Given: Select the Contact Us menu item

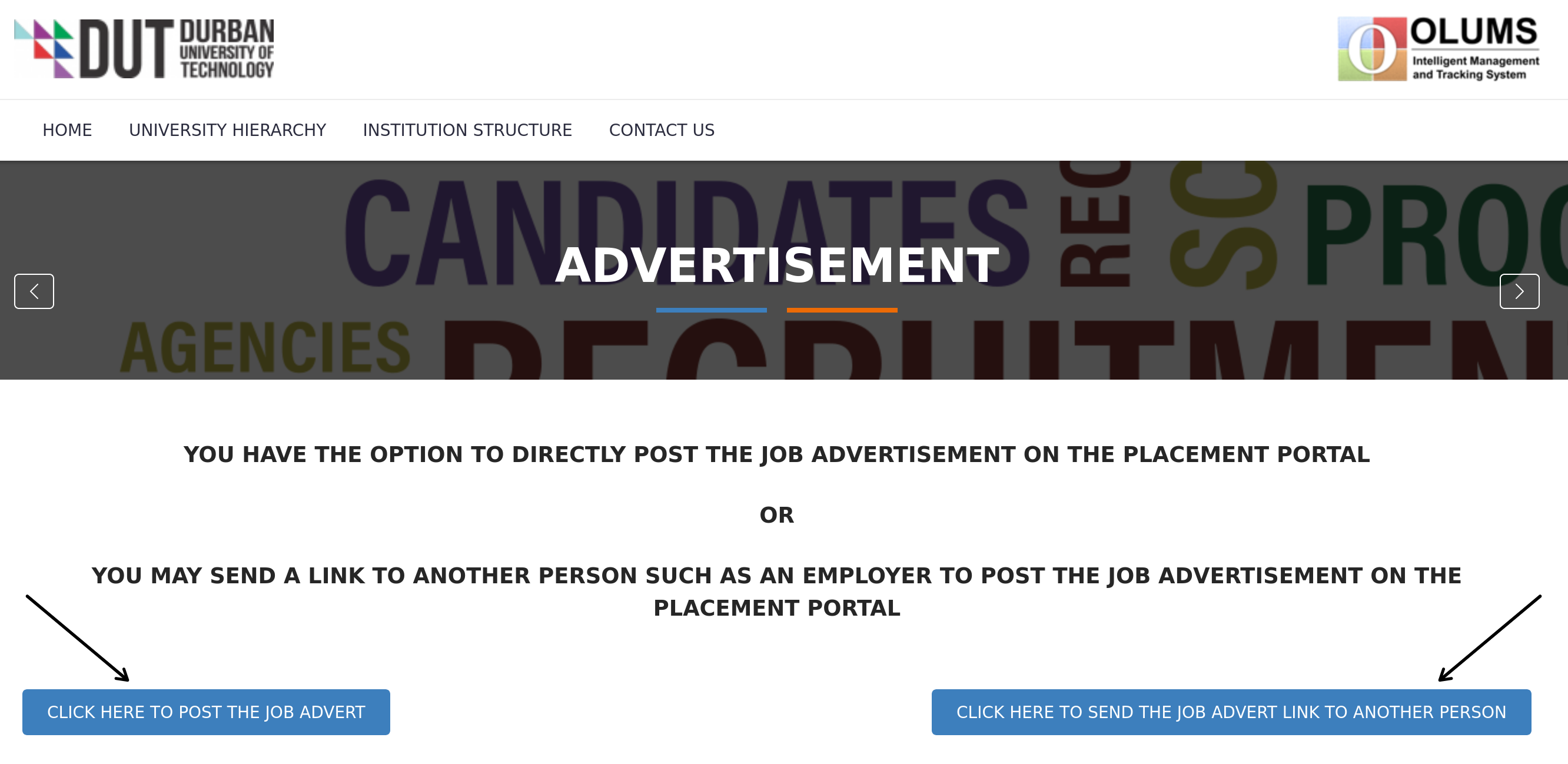Looking at the screenshot, I should click(x=661, y=130).
